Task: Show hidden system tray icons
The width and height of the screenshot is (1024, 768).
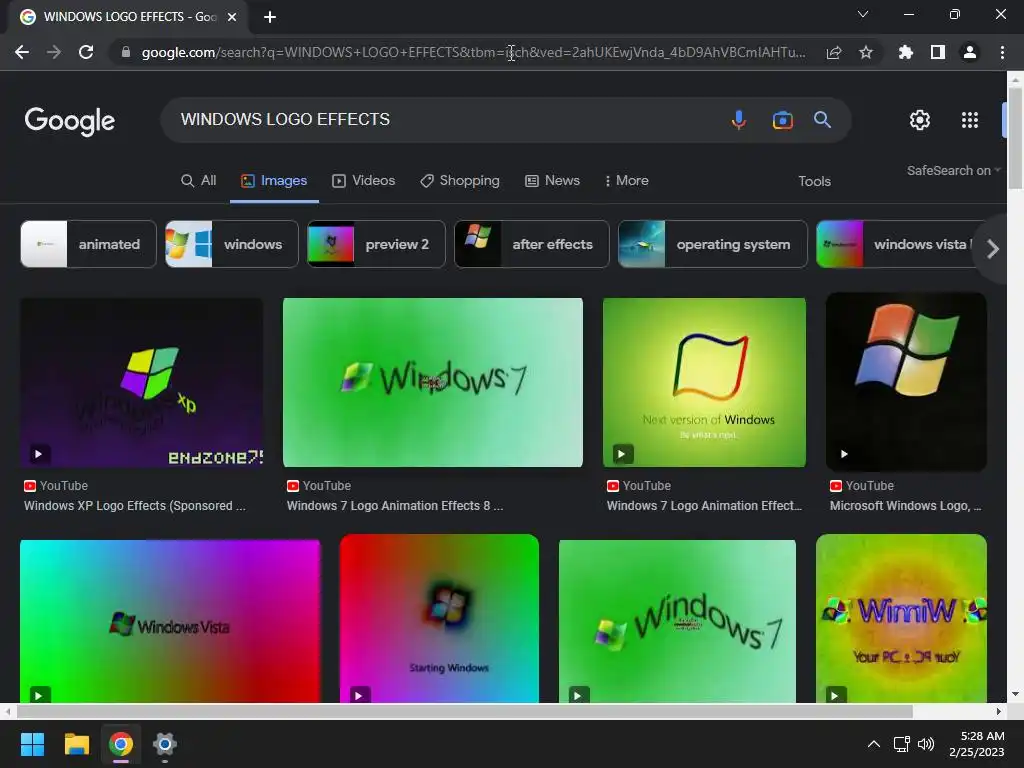Action: click(x=873, y=744)
